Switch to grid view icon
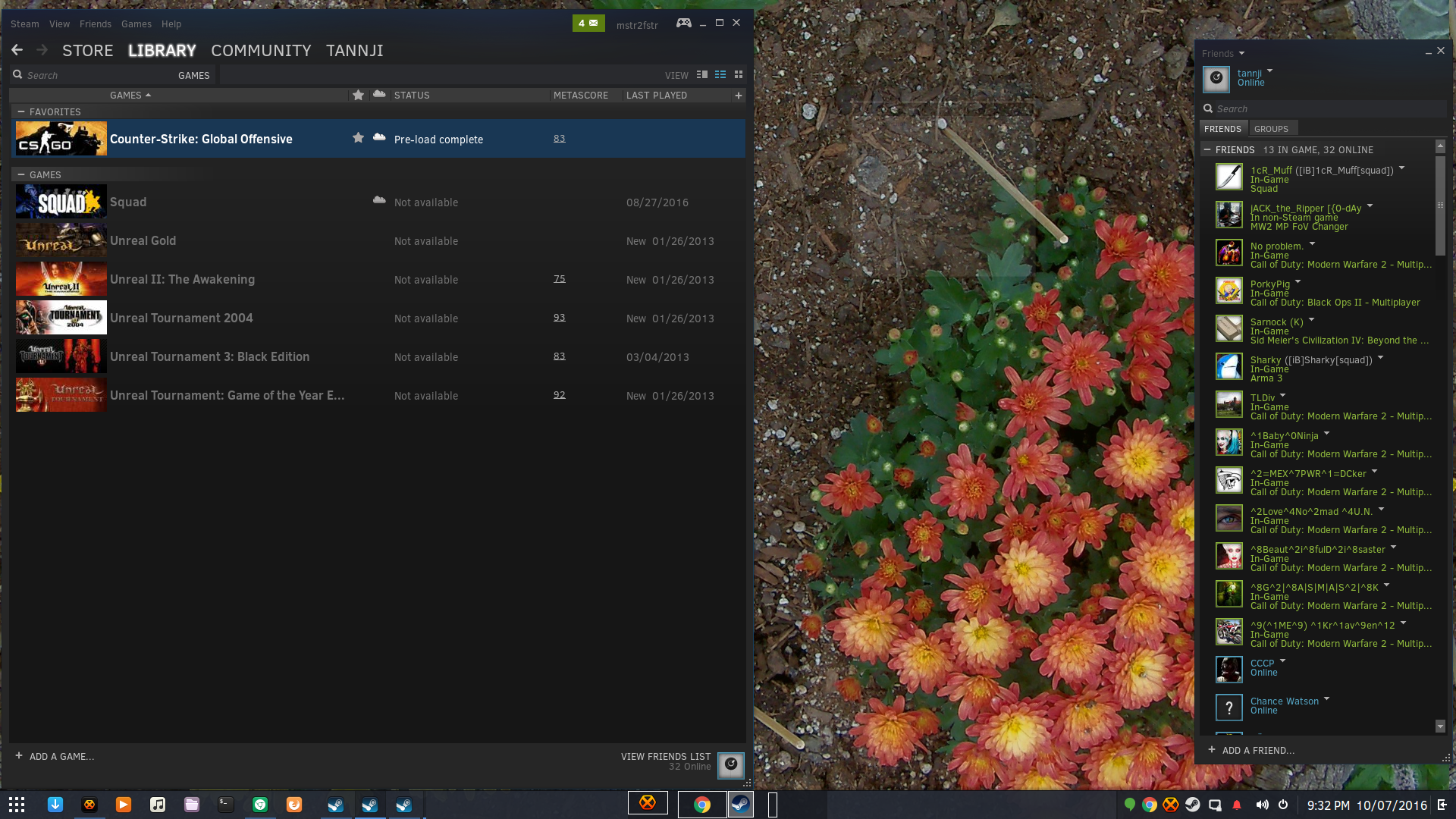 [739, 75]
